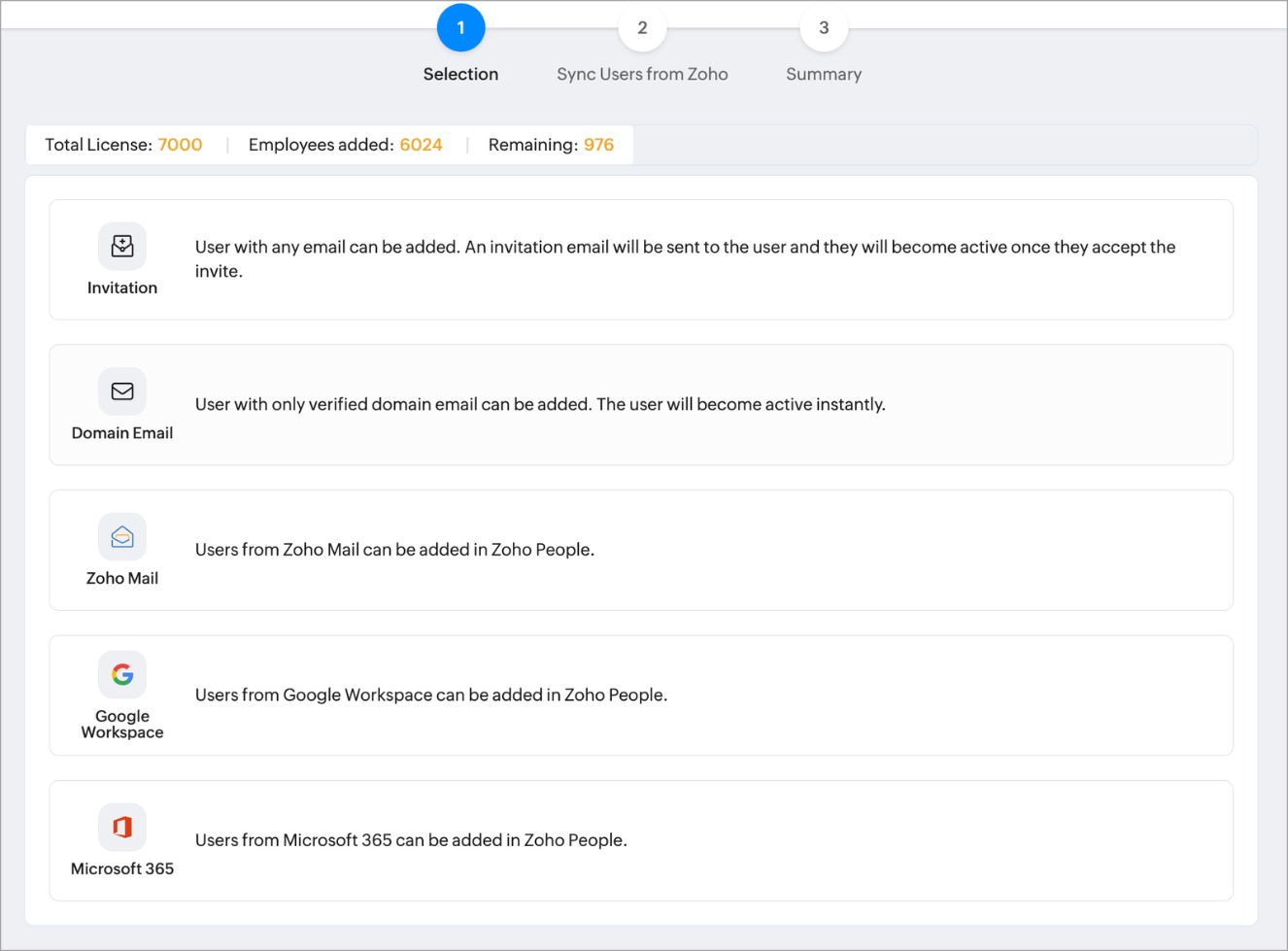
Task: Click the Domain Email label
Action: (122, 433)
